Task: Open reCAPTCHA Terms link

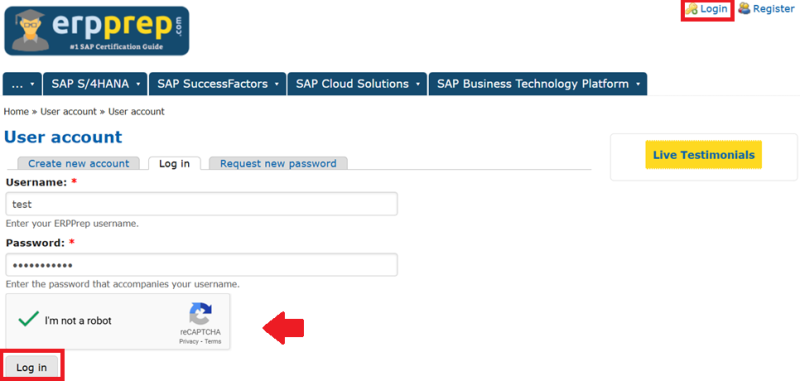Action: (213, 341)
